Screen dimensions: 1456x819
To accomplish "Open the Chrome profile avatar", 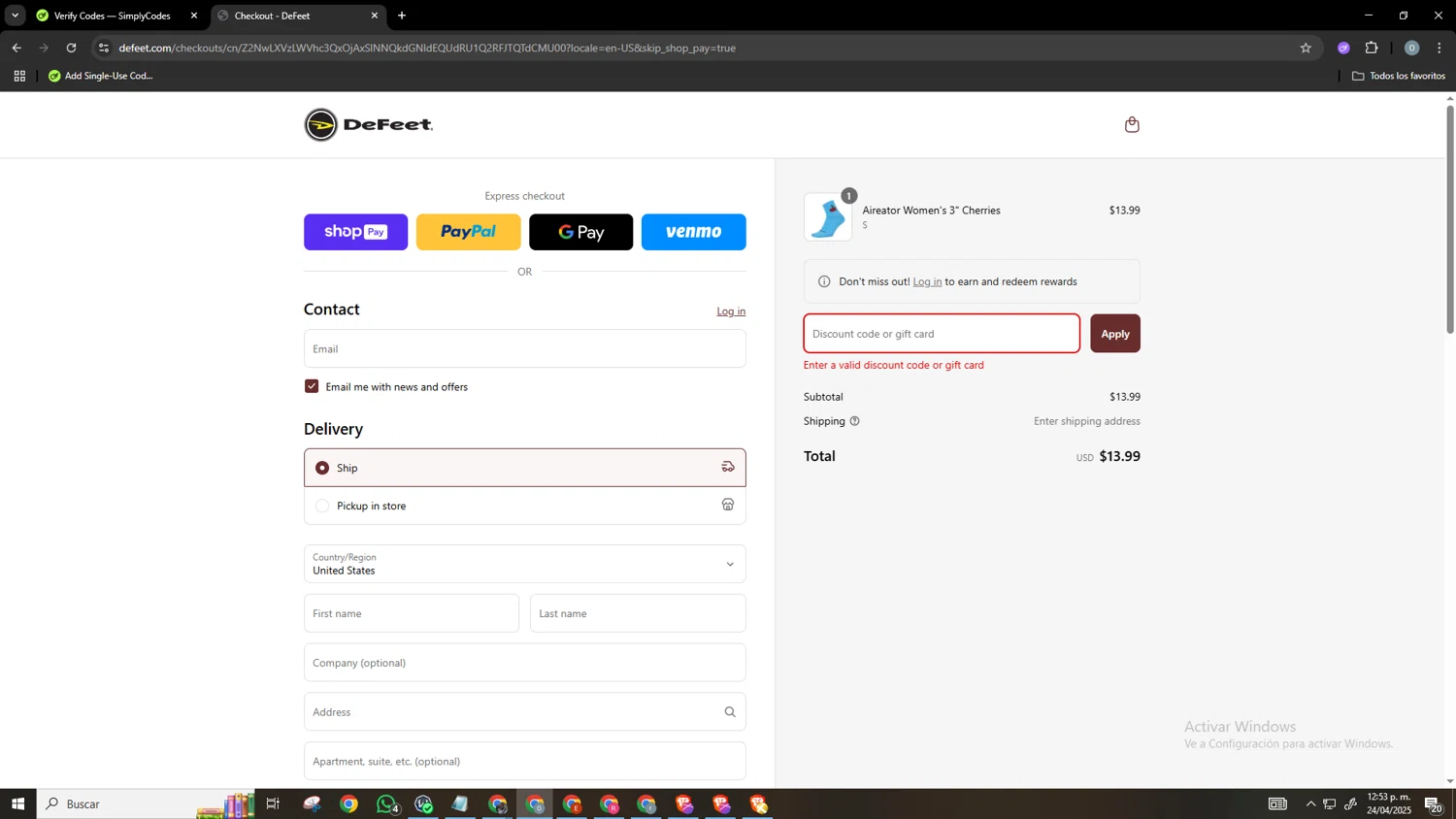I will point(1411,48).
